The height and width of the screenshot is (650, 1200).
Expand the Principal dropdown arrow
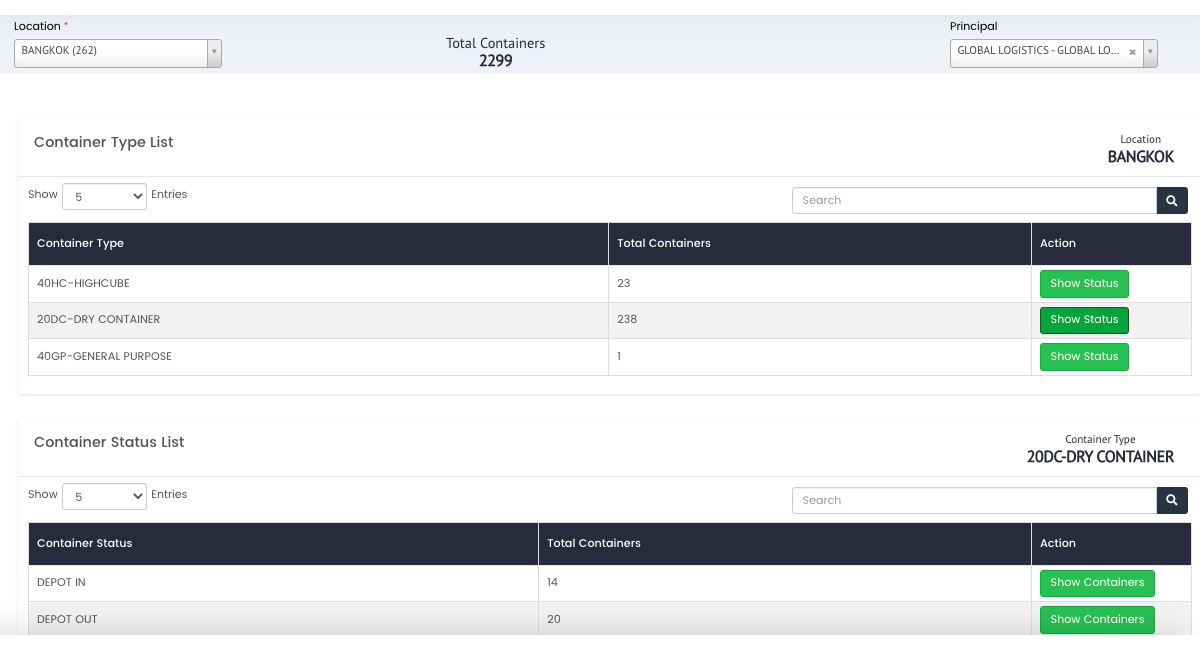click(x=1150, y=52)
